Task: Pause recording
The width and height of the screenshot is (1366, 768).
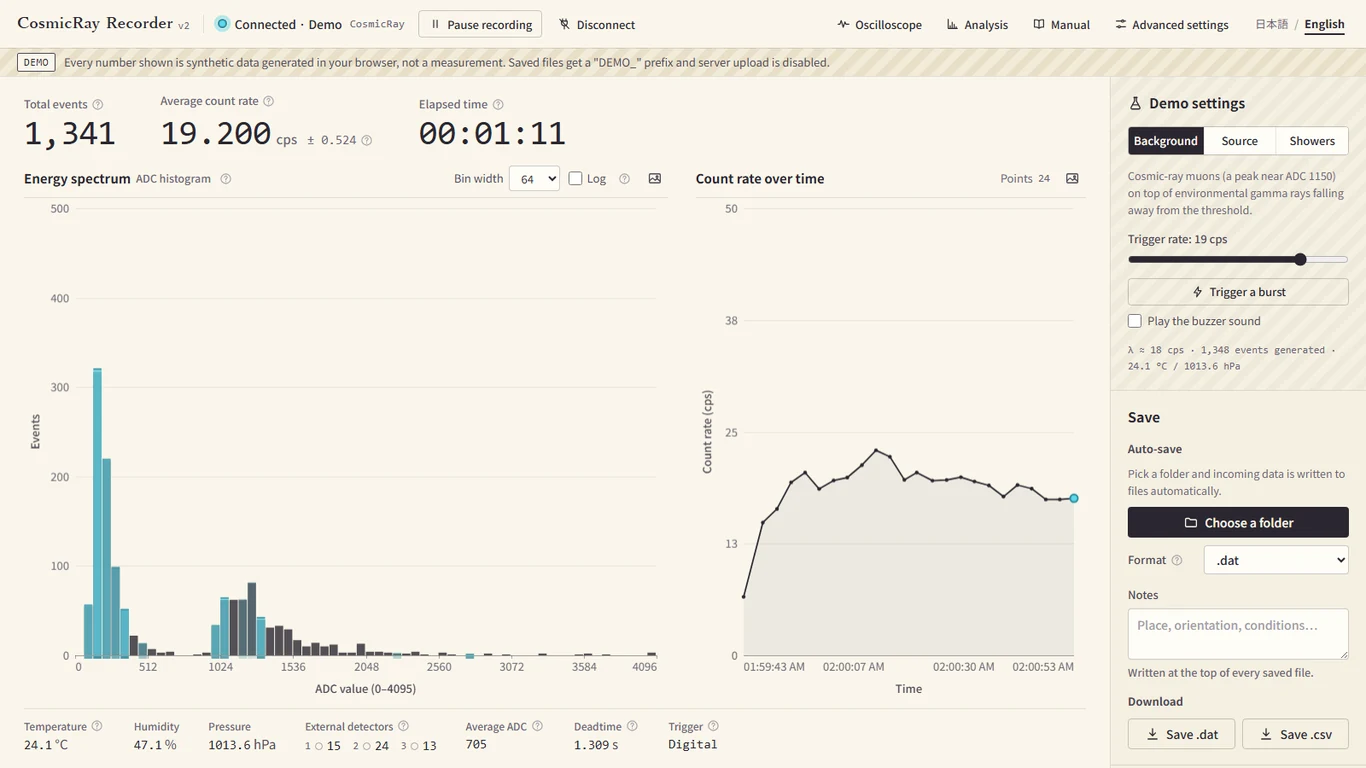Action: tap(480, 24)
